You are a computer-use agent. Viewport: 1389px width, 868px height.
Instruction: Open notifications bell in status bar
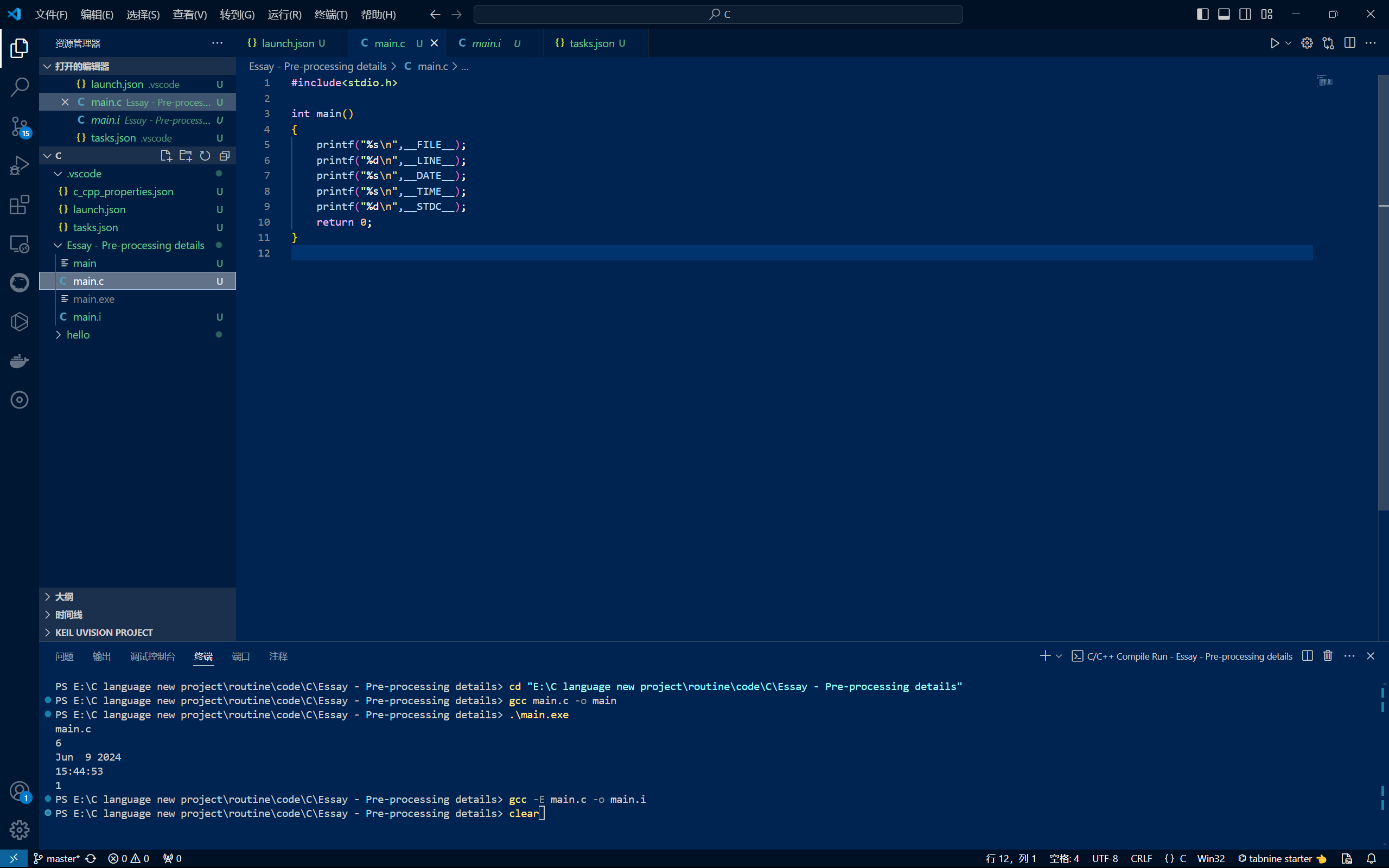[1371, 858]
